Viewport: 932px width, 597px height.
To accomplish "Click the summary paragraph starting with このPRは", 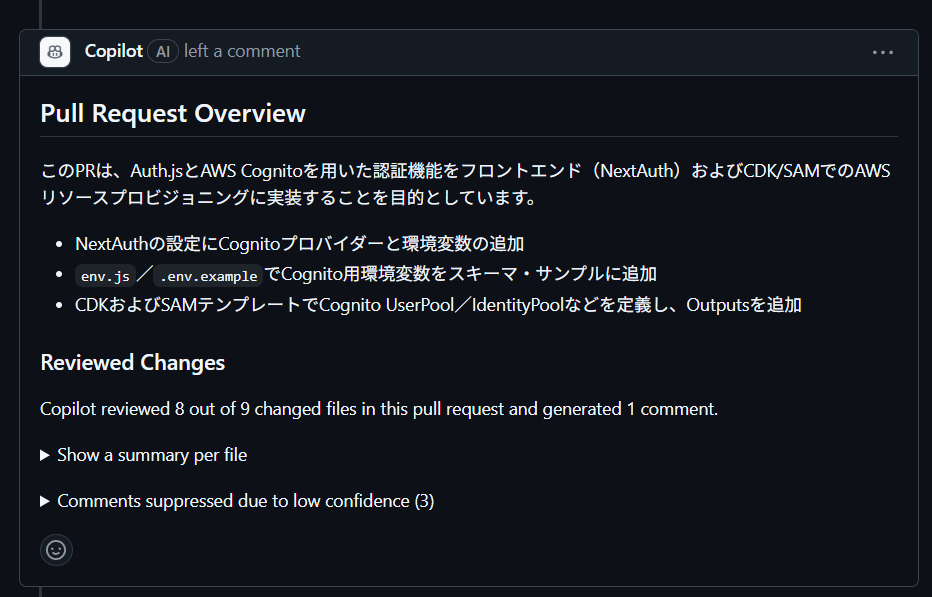I will coord(465,184).
